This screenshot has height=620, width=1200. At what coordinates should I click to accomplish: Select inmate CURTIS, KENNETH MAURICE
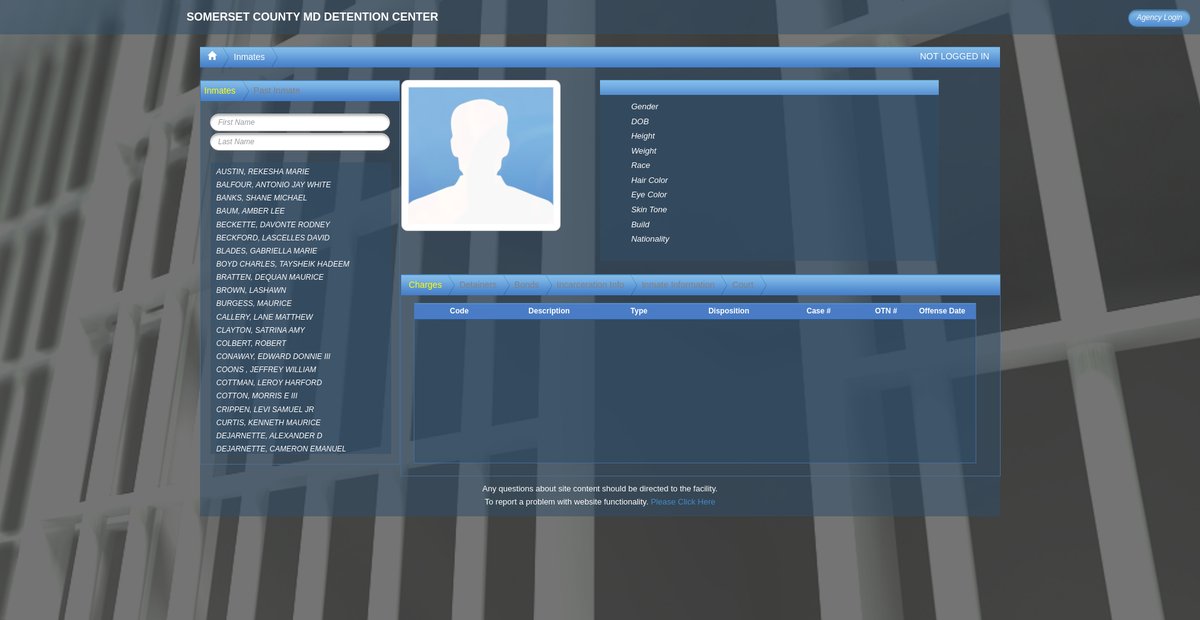[268, 422]
